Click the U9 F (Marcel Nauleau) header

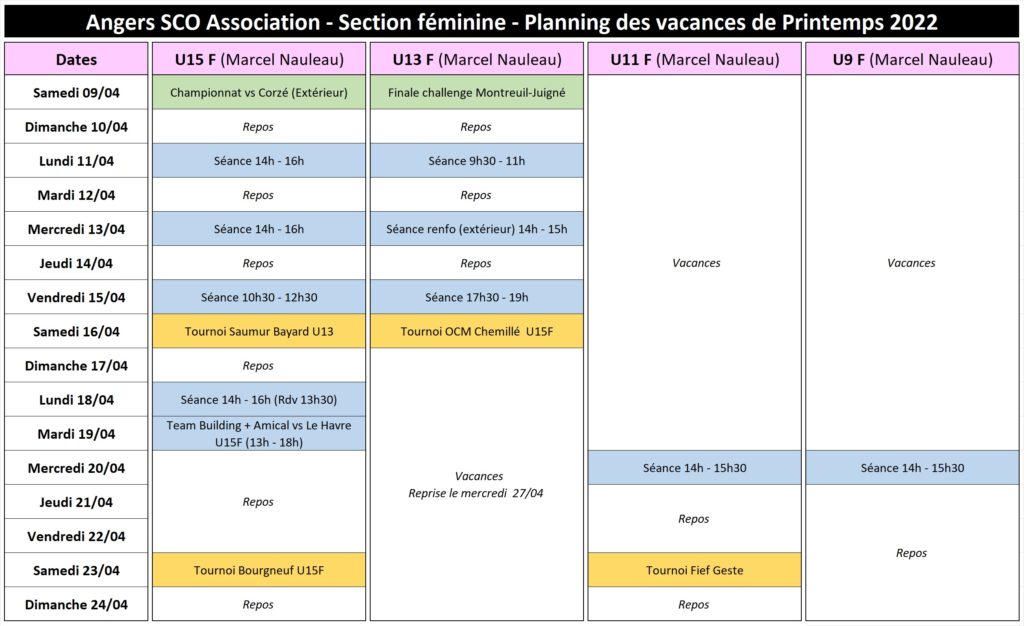click(x=912, y=59)
